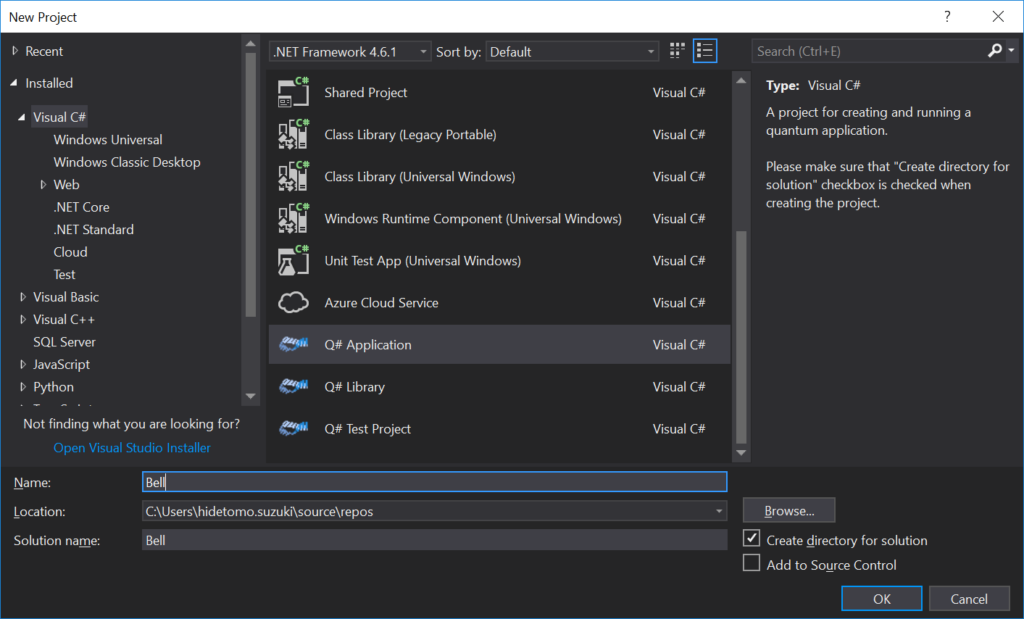Select the Cloud category
Viewport: 1024px width, 619px height.
(71, 252)
